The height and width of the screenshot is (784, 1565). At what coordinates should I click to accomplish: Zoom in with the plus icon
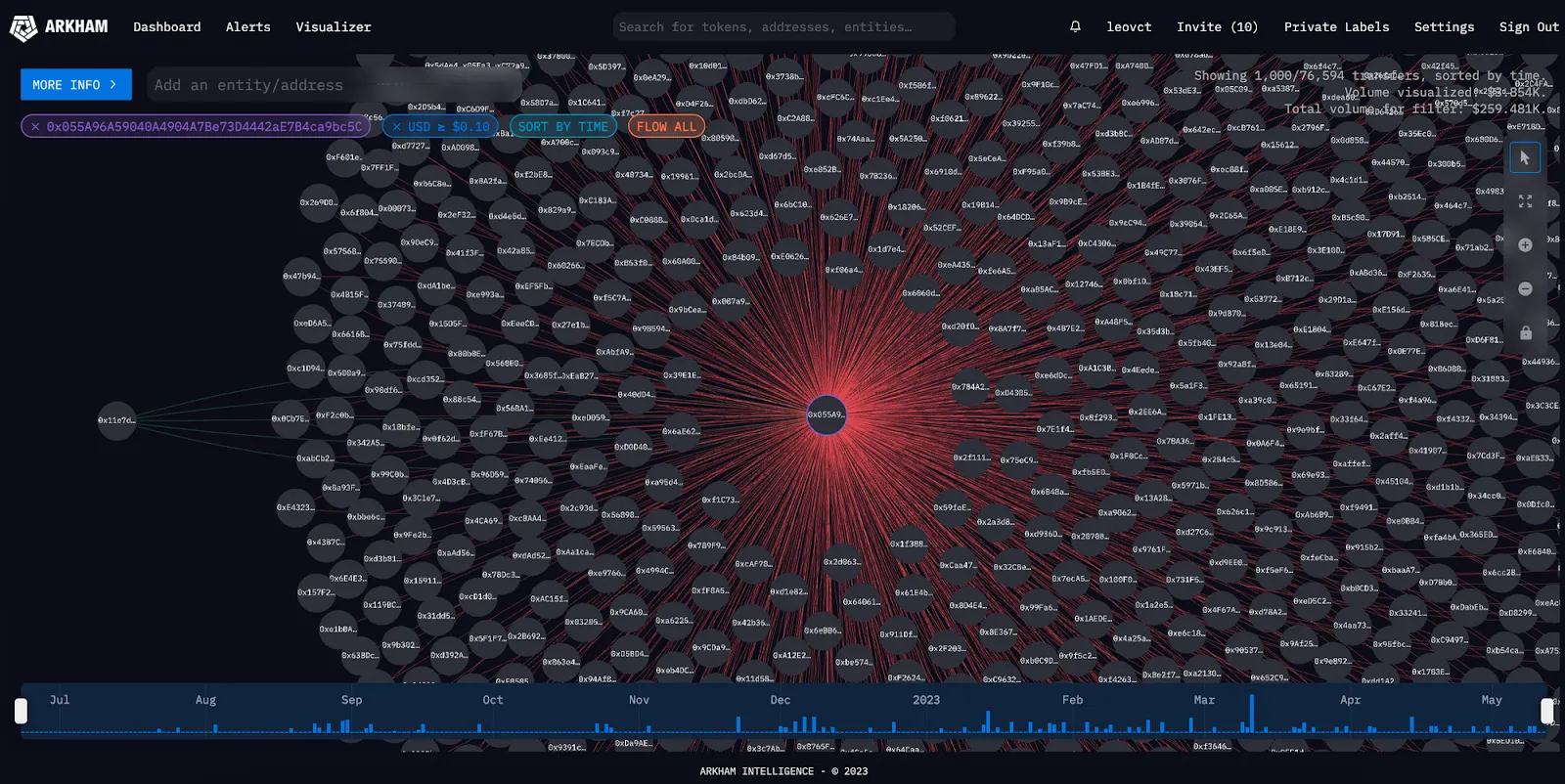(x=1525, y=245)
